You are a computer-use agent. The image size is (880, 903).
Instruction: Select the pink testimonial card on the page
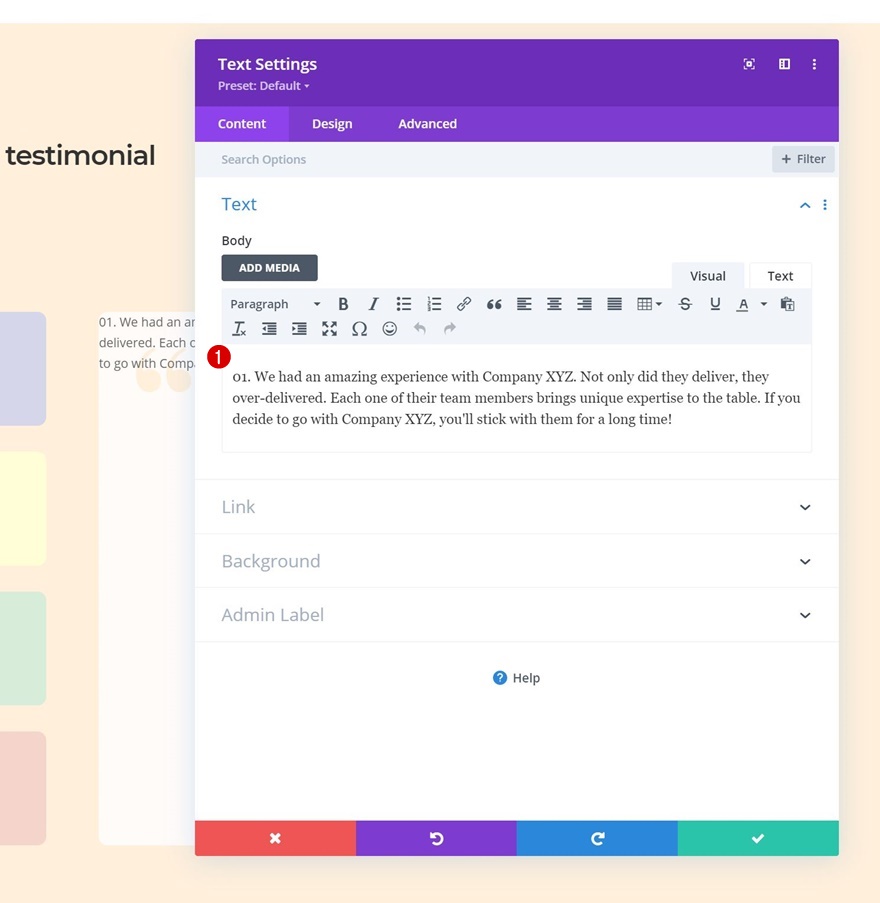coord(22,788)
